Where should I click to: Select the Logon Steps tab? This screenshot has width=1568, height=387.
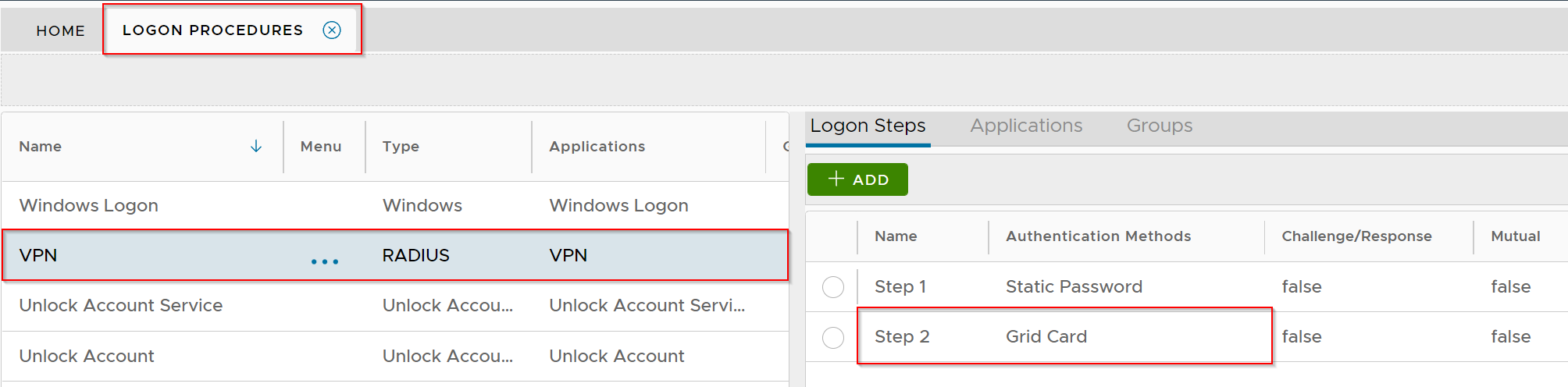click(868, 126)
